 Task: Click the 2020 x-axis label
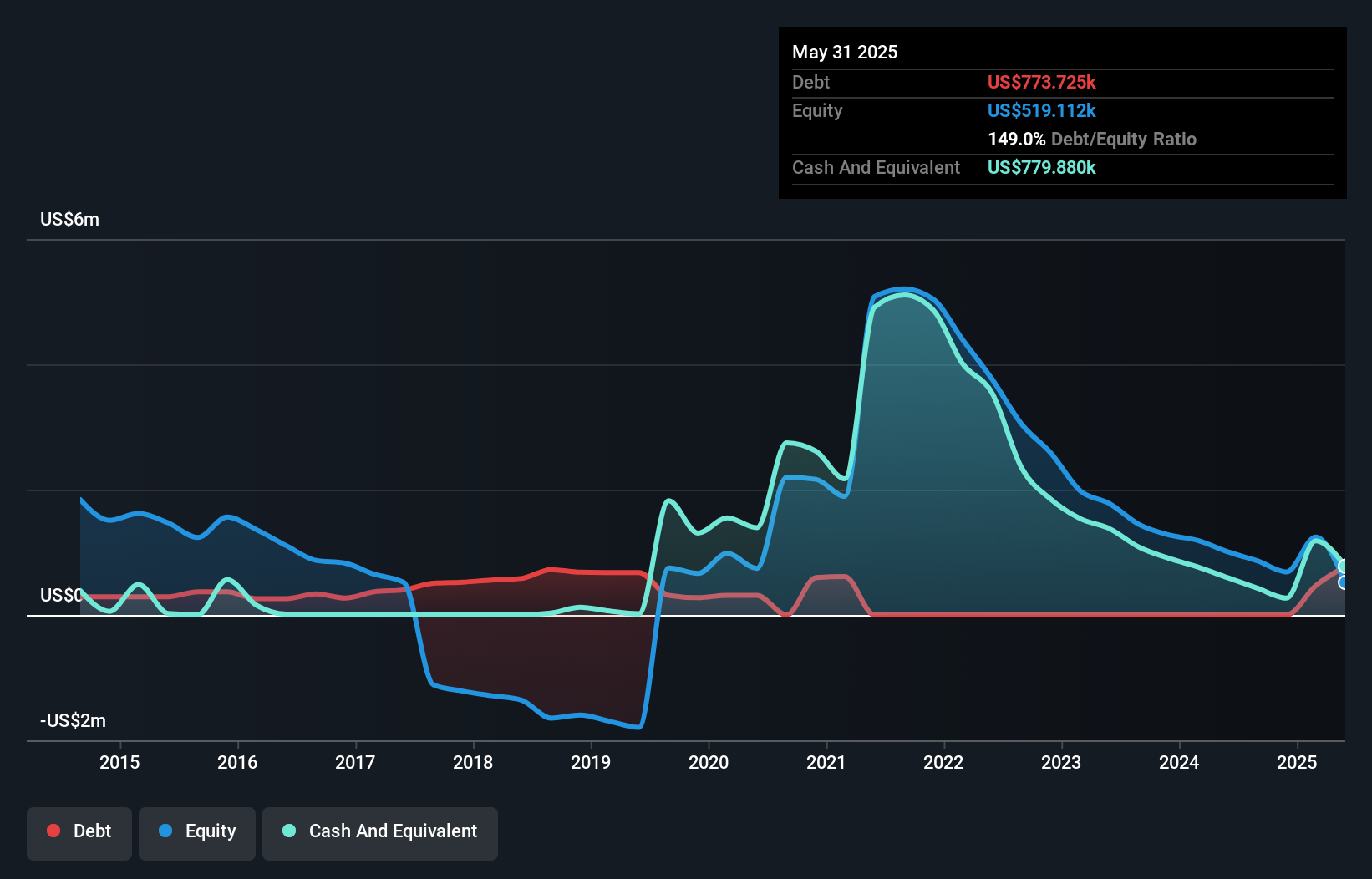point(709,762)
